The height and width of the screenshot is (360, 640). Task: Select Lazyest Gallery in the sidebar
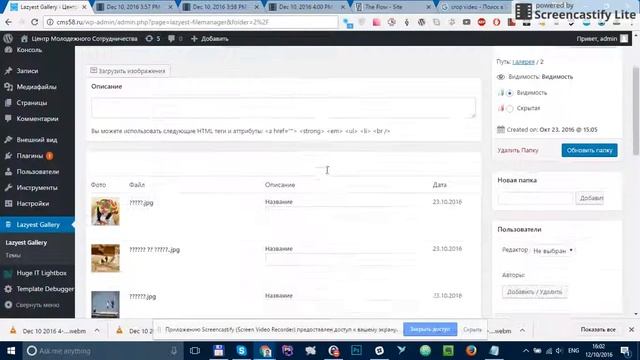(x=38, y=225)
